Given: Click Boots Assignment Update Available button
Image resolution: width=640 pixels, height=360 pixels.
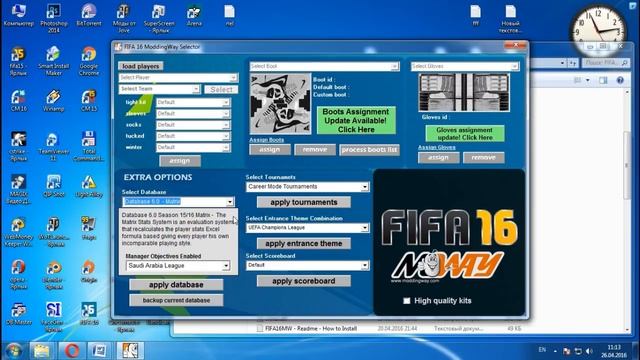Looking at the screenshot, I should point(356,120).
